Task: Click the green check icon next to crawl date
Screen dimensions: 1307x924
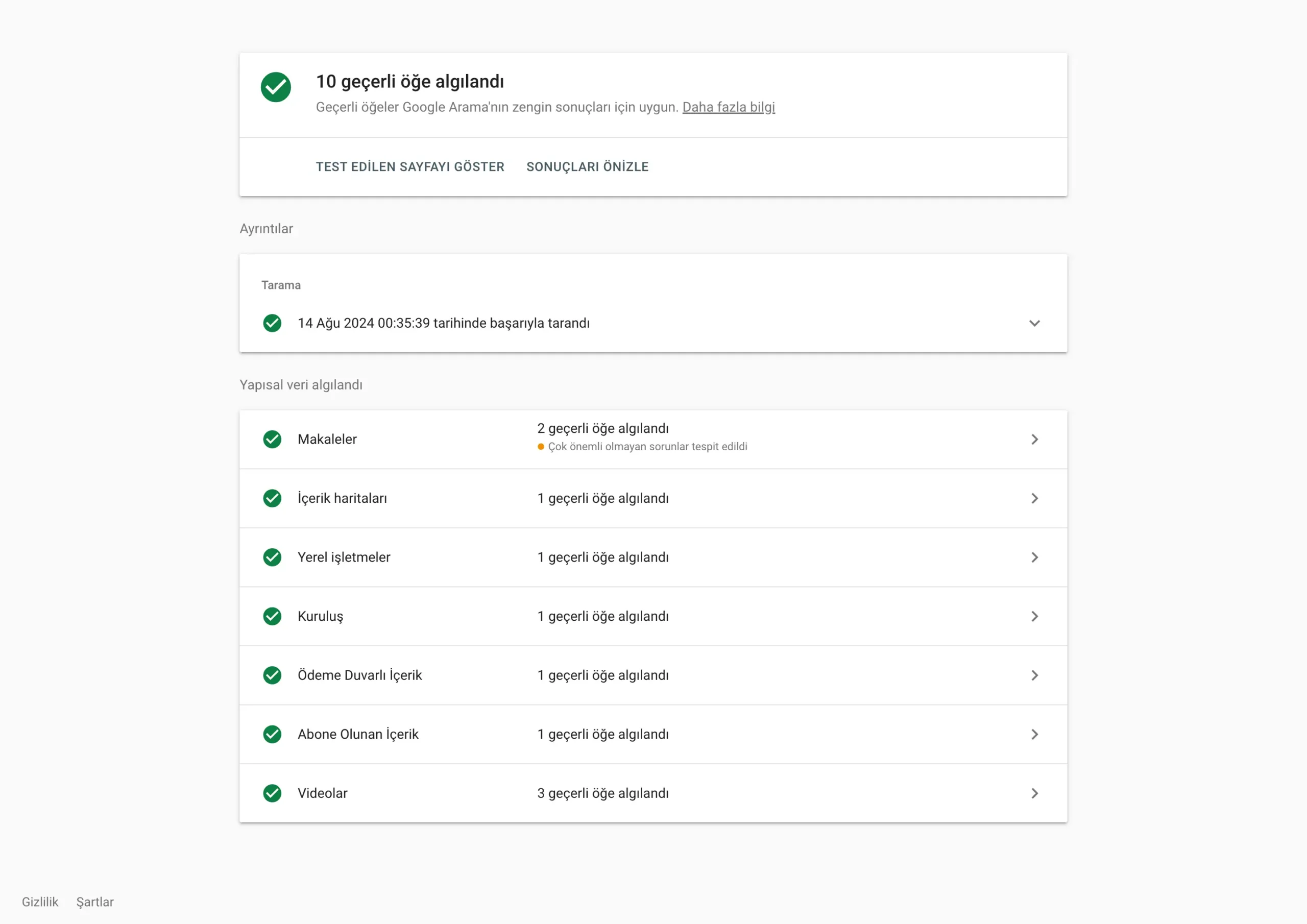Action: (272, 323)
